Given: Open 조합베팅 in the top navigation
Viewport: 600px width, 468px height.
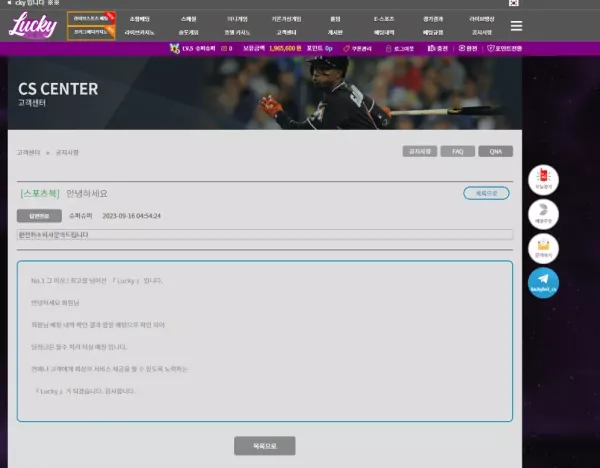Looking at the screenshot, I should pyautogui.click(x=139, y=19).
